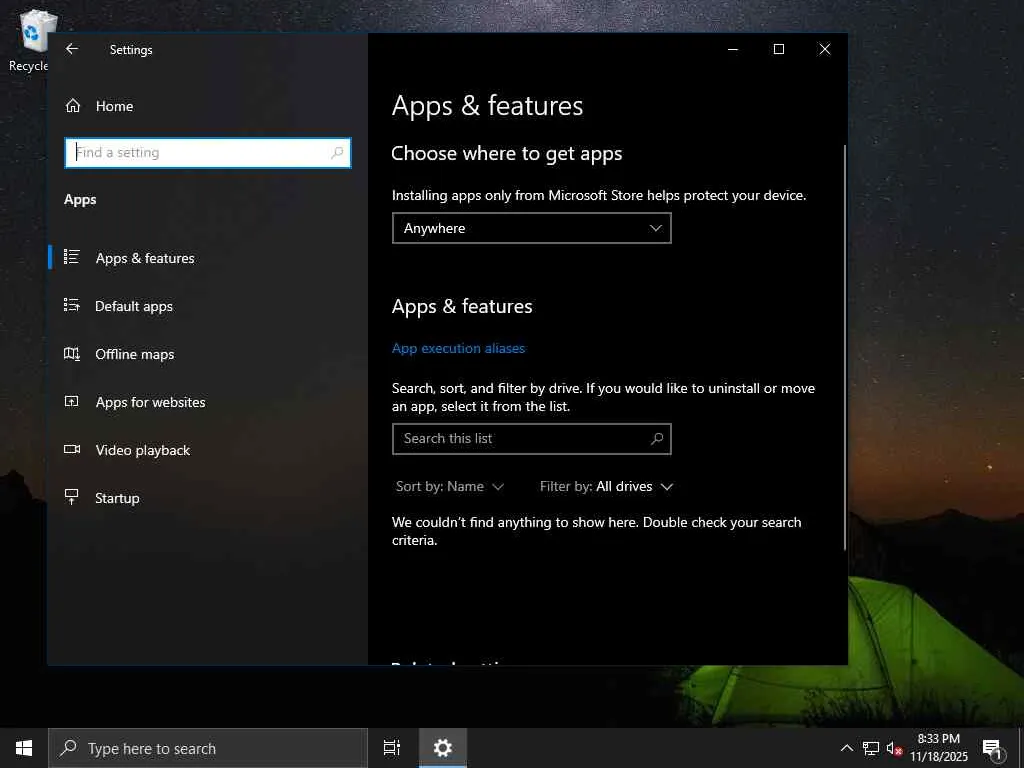Click the Video playback camera icon
The image size is (1024, 768).
[x=72, y=449]
